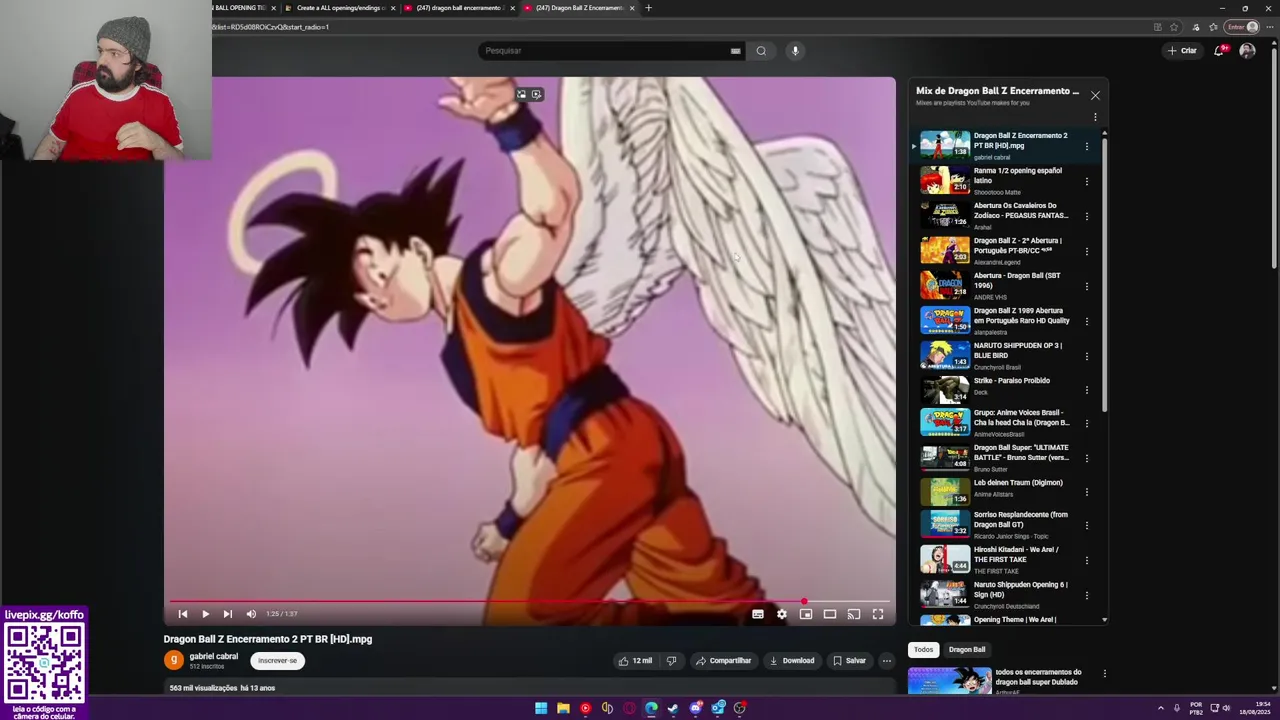
Task: Select the Dragon Ball filter chip
Action: tap(967, 650)
